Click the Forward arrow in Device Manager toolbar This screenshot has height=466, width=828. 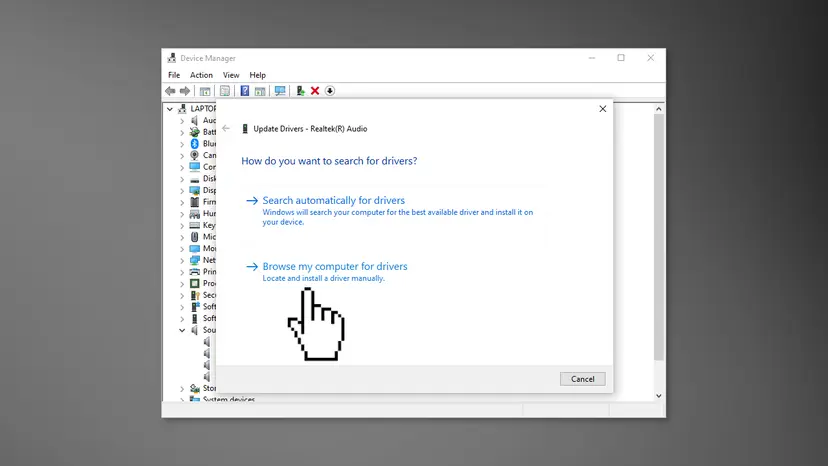(x=184, y=91)
